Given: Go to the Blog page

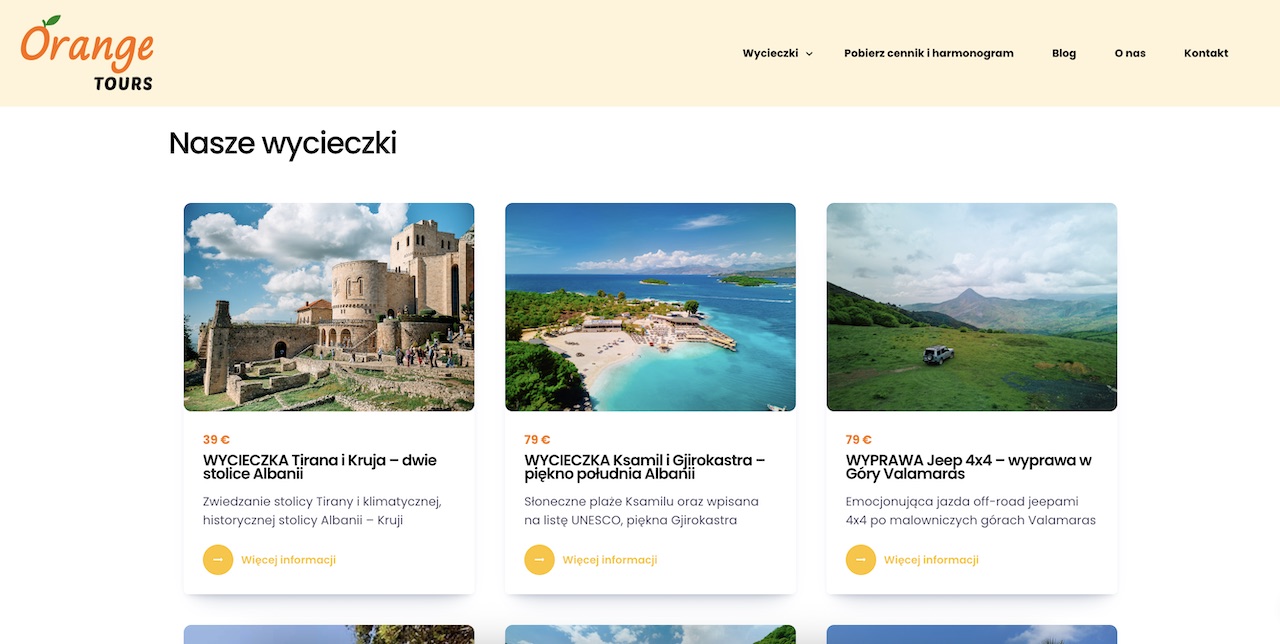Looking at the screenshot, I should pyautogui.click(x=1064, y=53).
